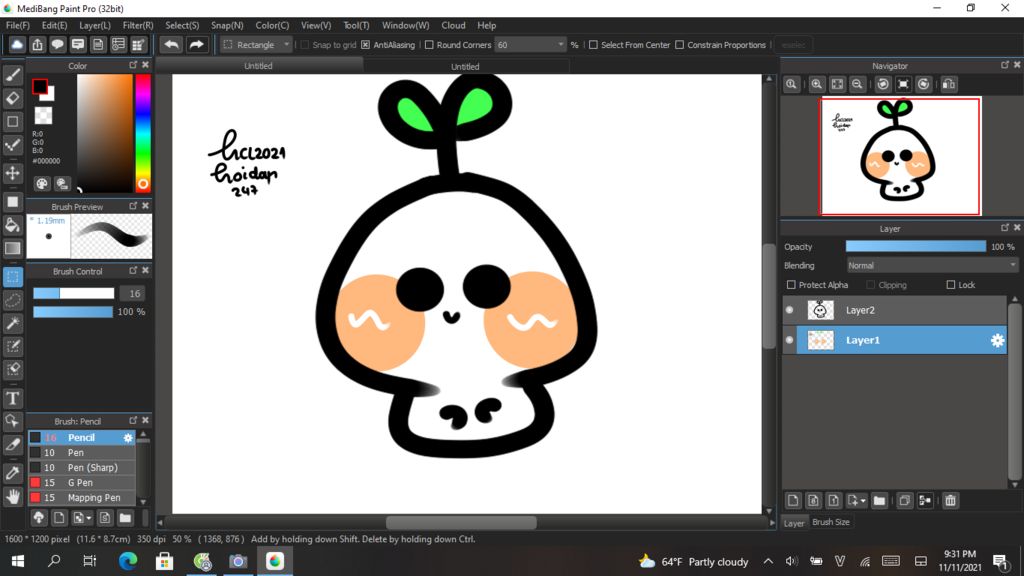This screenshot has width=1024, height=576.
Task: Open Windows Start menu
Action: [18, 561]
